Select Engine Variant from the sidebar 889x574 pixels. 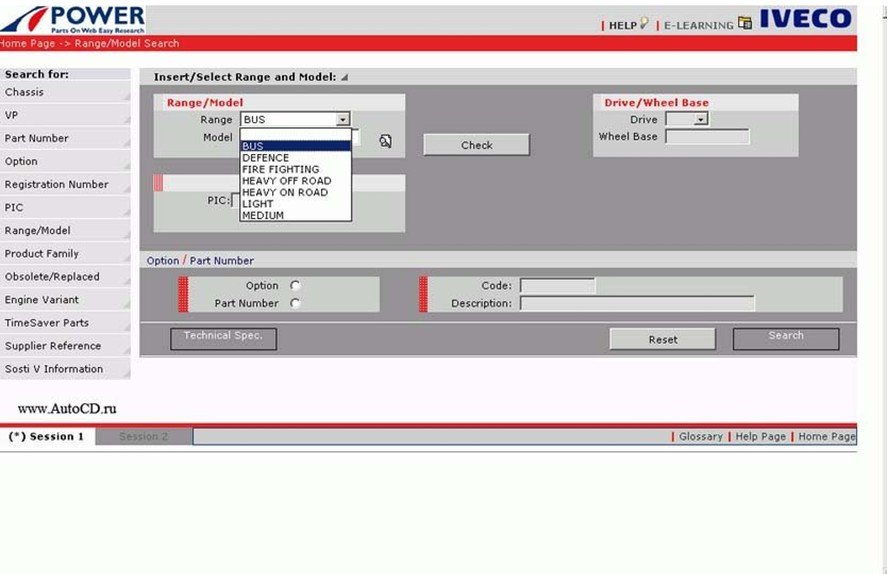41,300
